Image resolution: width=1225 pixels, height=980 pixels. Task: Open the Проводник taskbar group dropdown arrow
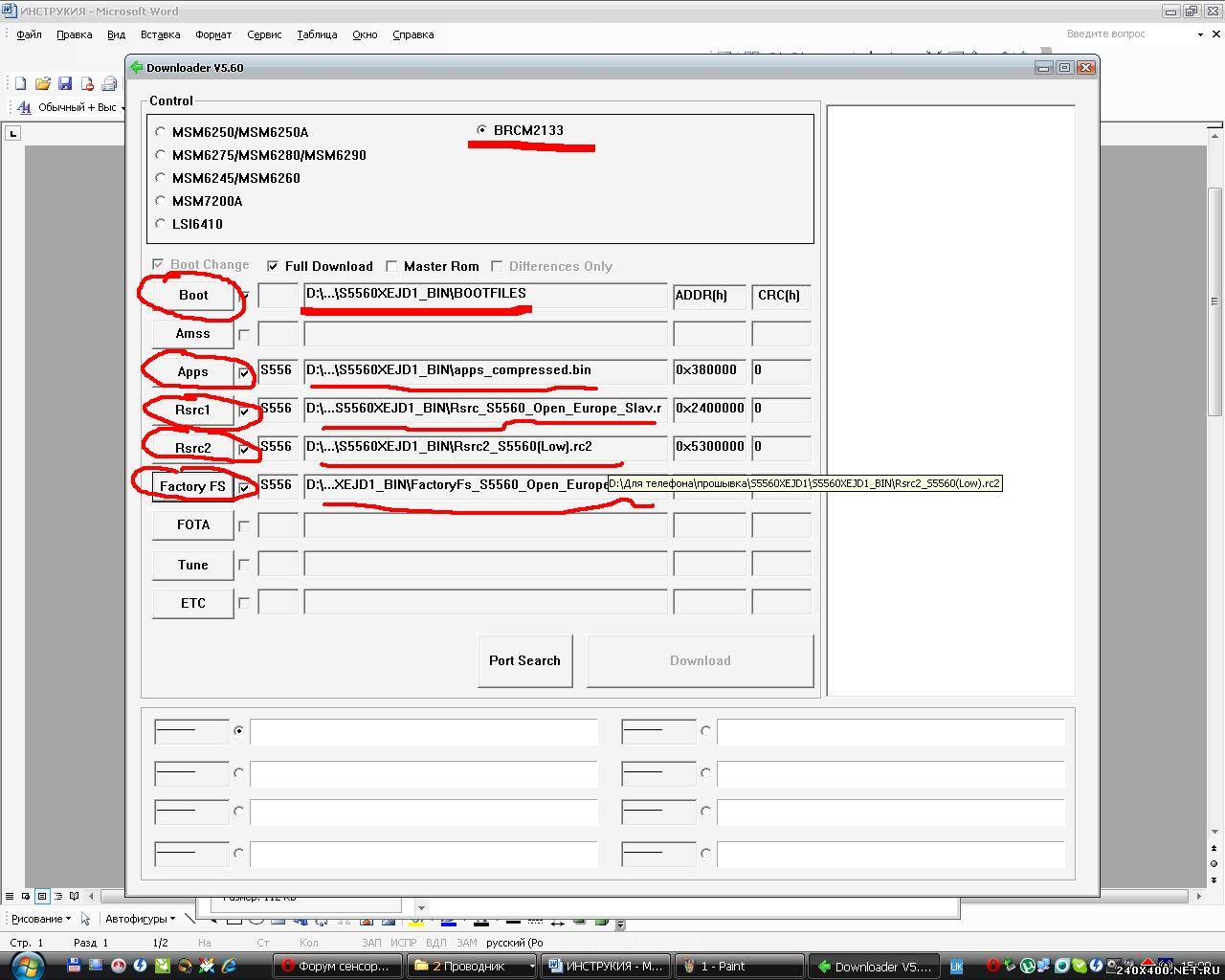point(532,967)
